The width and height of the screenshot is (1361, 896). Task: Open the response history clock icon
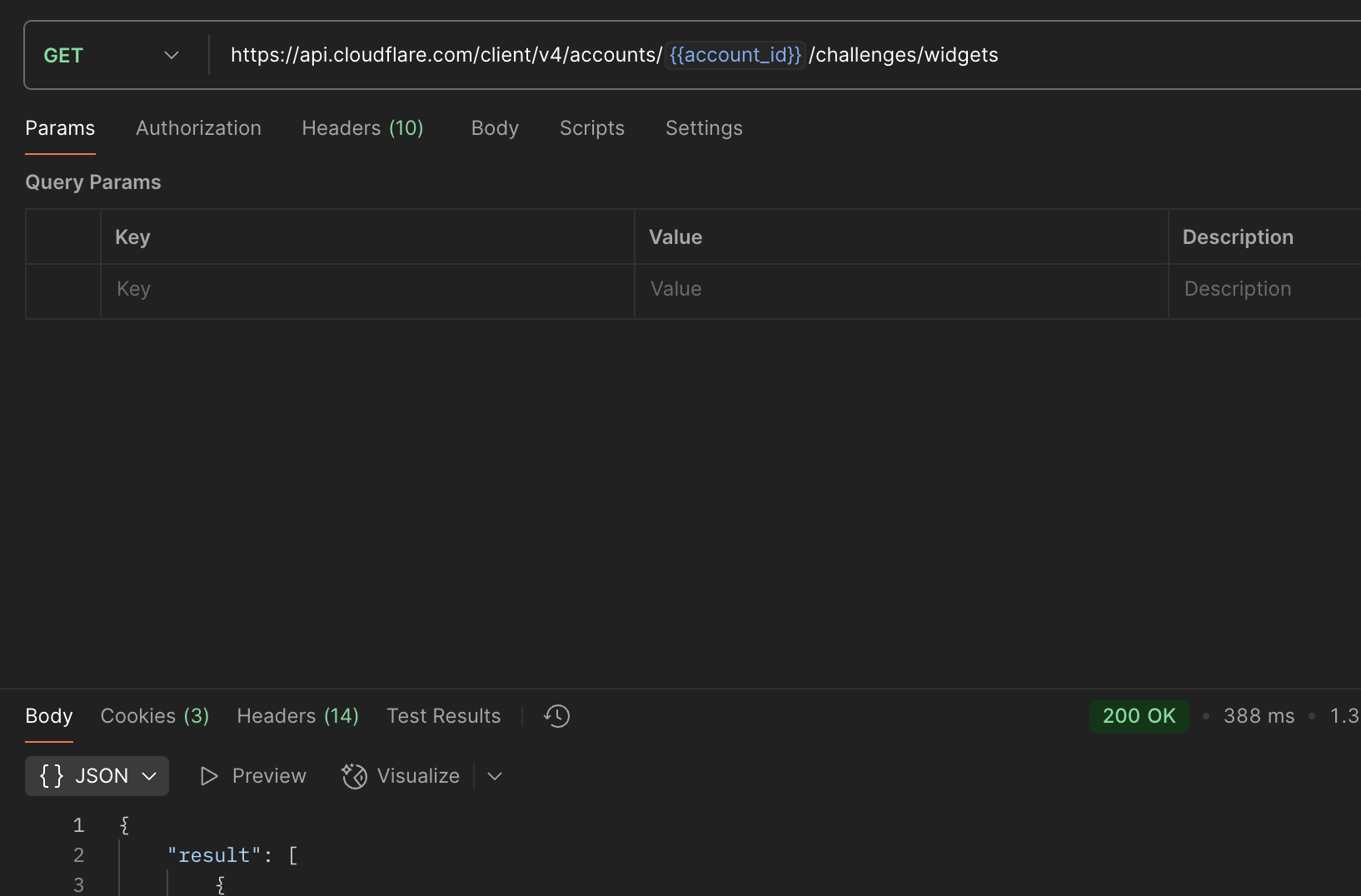pyautogui.click(x=556, y=716)
